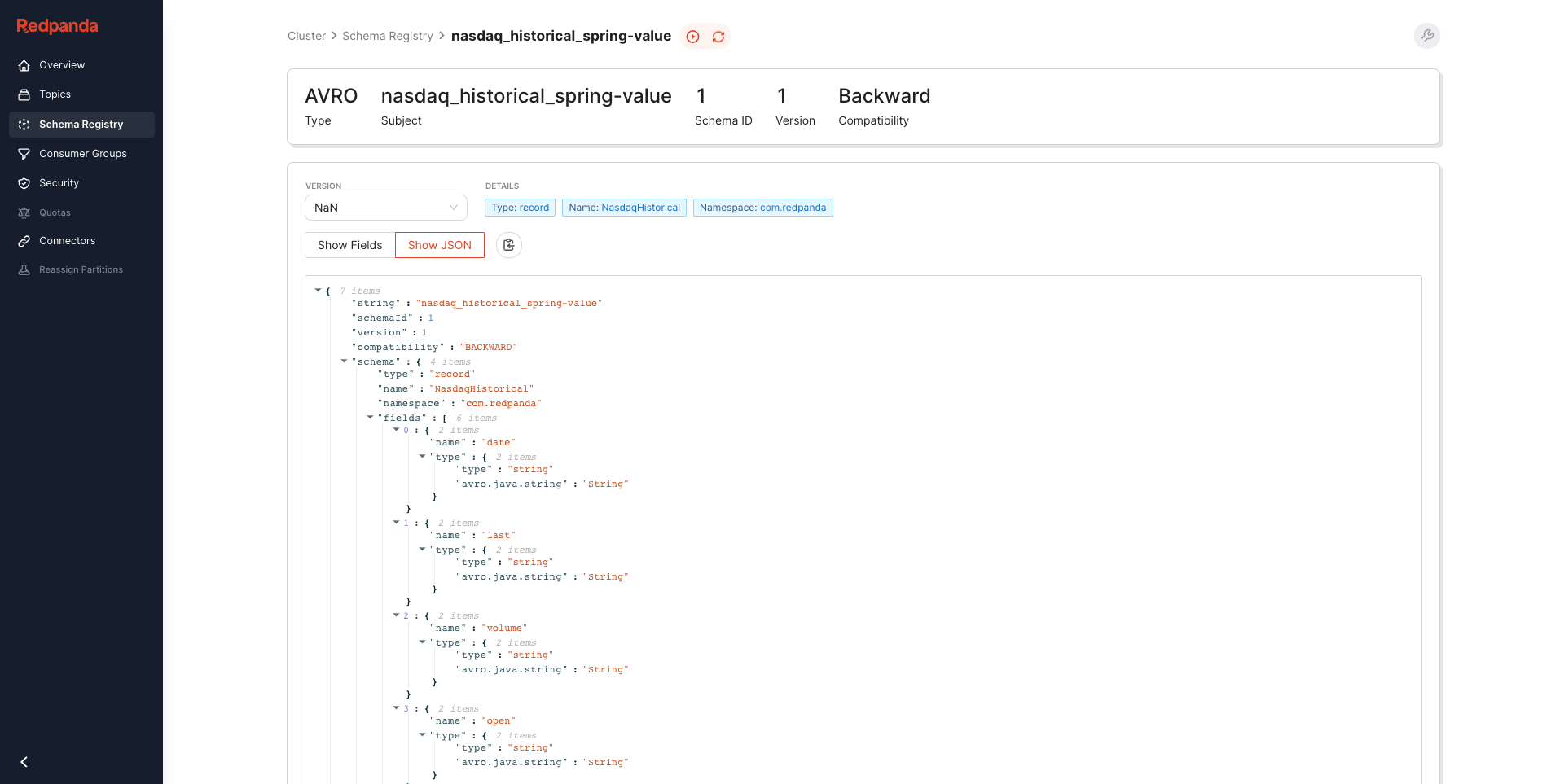
Task: Collapse the "type" node of open field
Action: pos(422,734)
